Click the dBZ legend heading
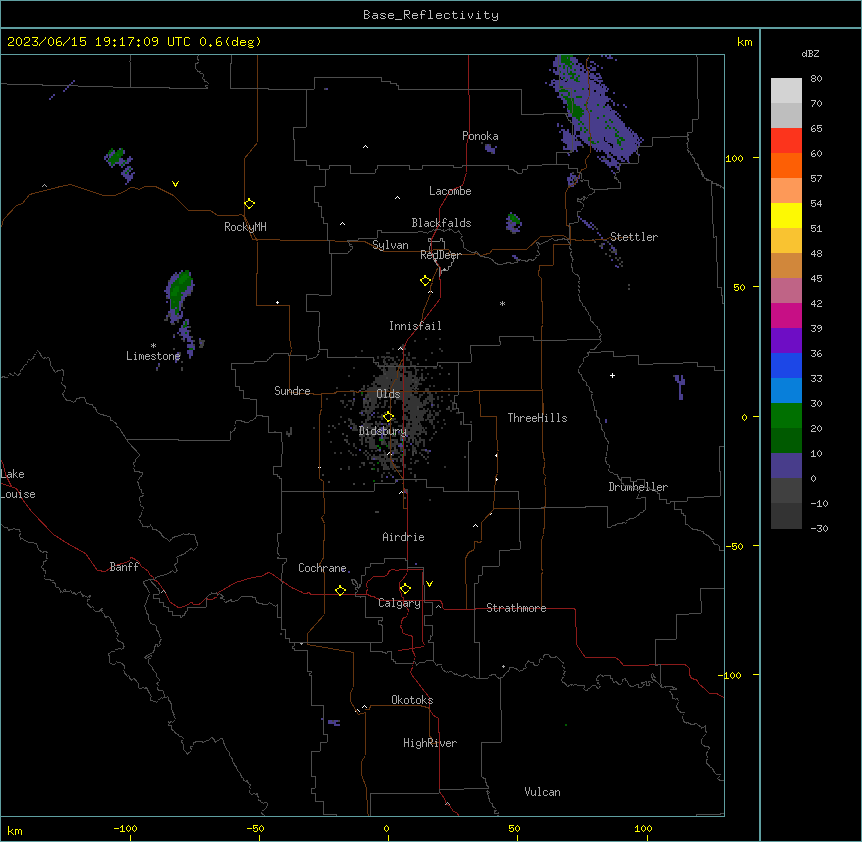862x842 pixels. 810,53
